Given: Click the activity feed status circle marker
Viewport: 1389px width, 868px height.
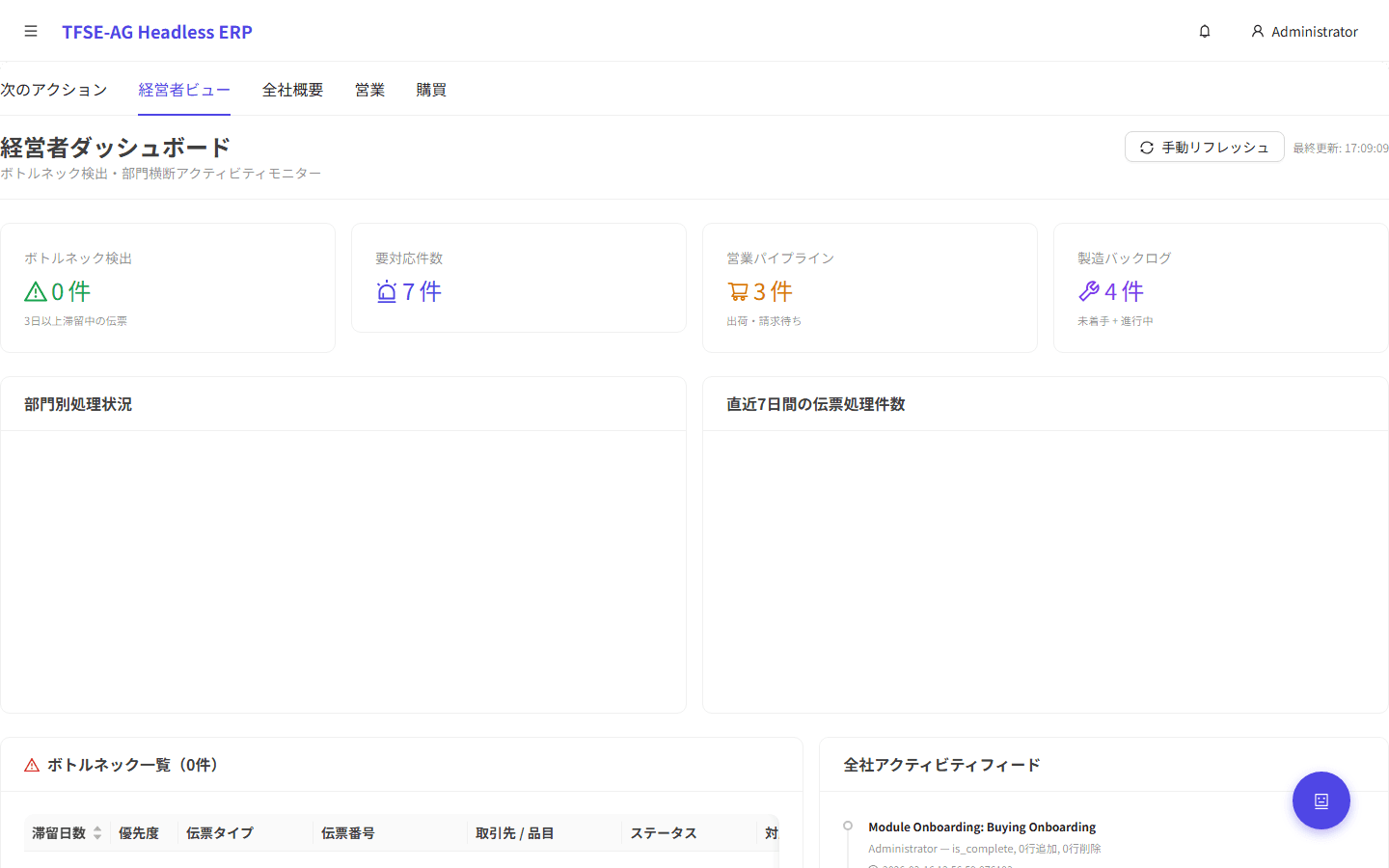Looking at the screenshot, I should point(847,826).
